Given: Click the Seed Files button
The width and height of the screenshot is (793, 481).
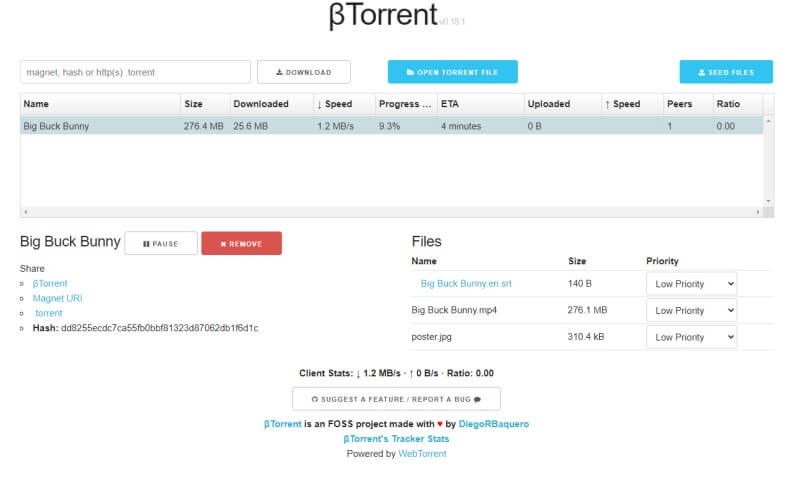Looking at the screenshot, I should [726, 72].
